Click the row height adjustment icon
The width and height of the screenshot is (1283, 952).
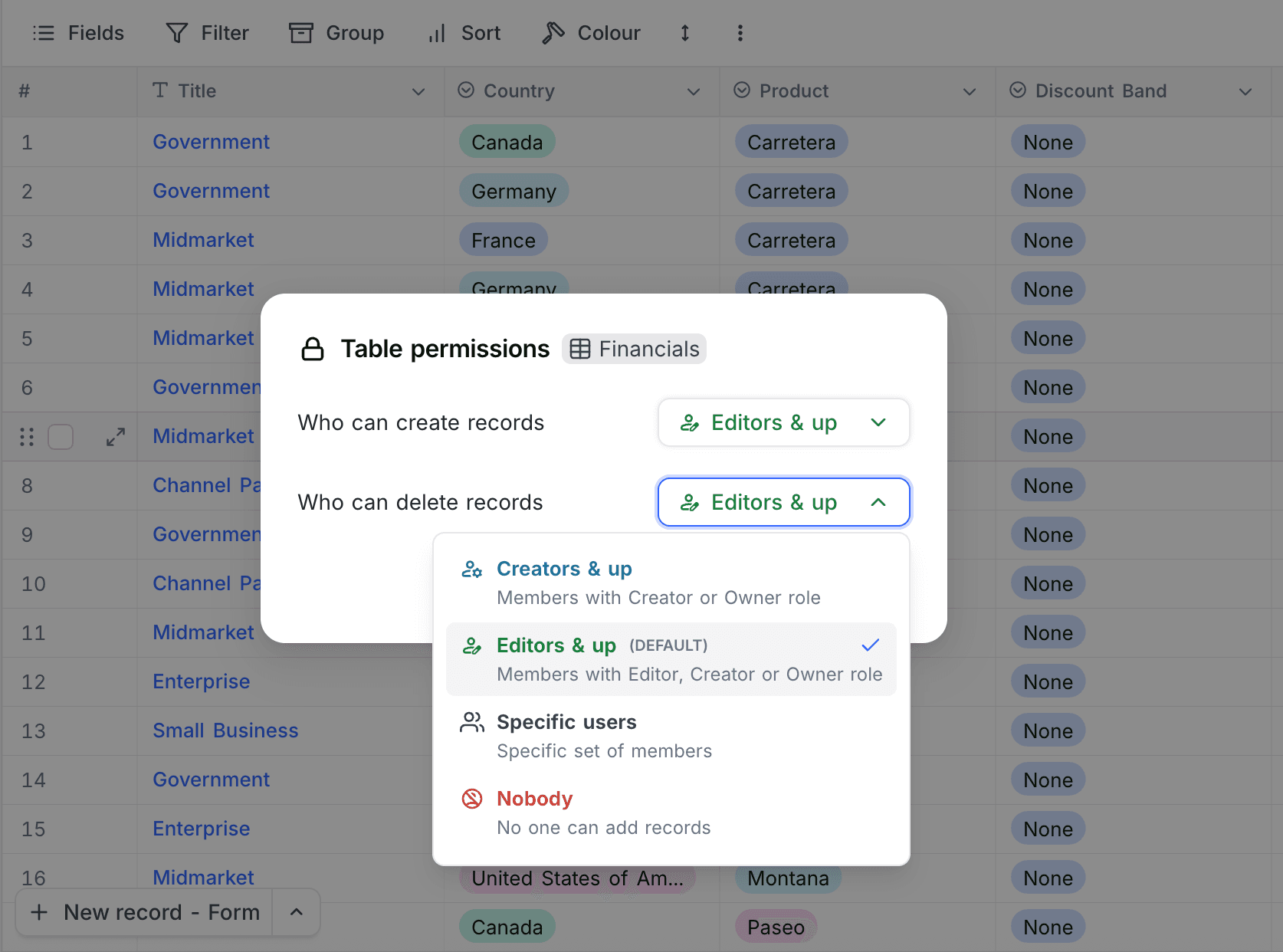tap(684, 33)
